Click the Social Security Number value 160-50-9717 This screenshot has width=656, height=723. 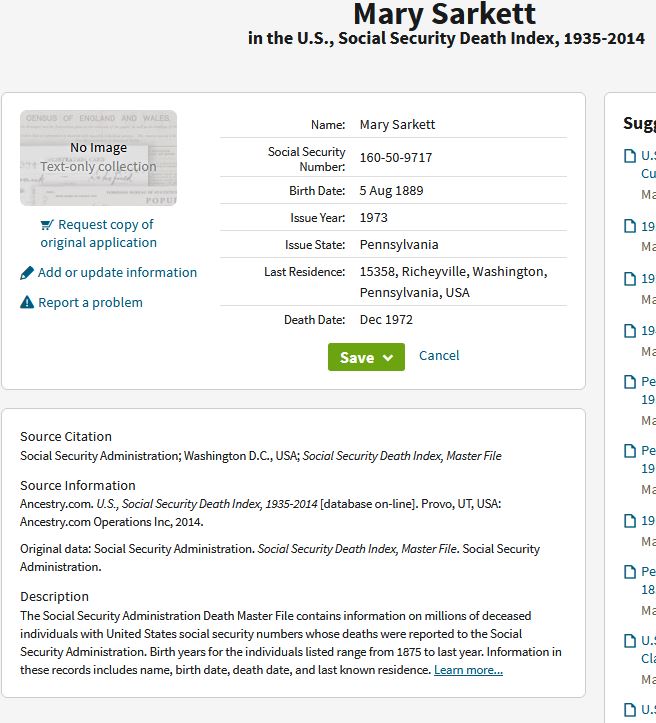pos(396,158)
